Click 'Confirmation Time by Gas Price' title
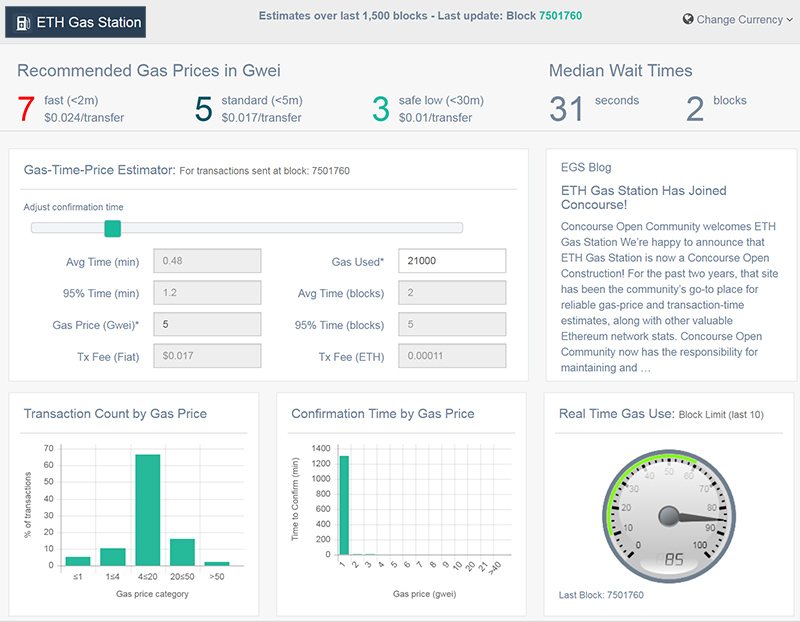Screen dimensions: 800x622 383,413
